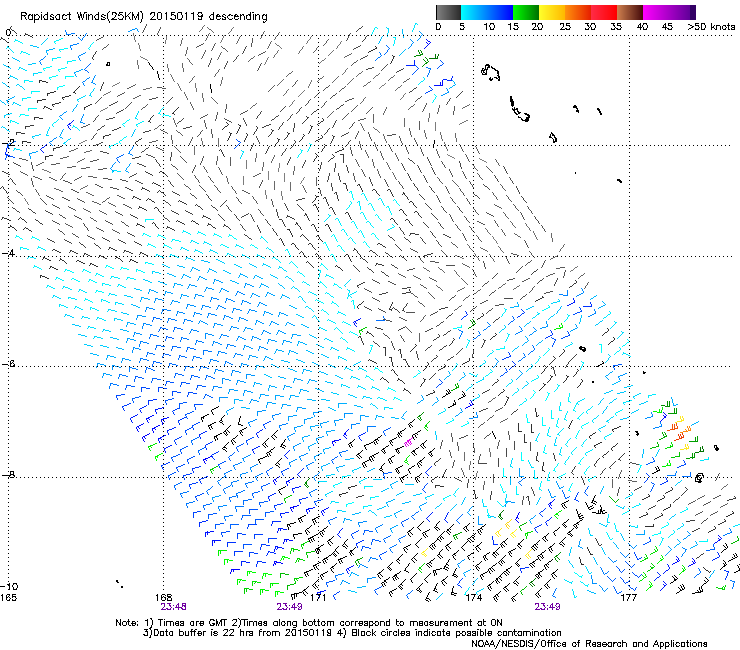This screenshot has height=650, width=740.
Task: Click the legend label '0' under color bar
Action: point(438,26)
